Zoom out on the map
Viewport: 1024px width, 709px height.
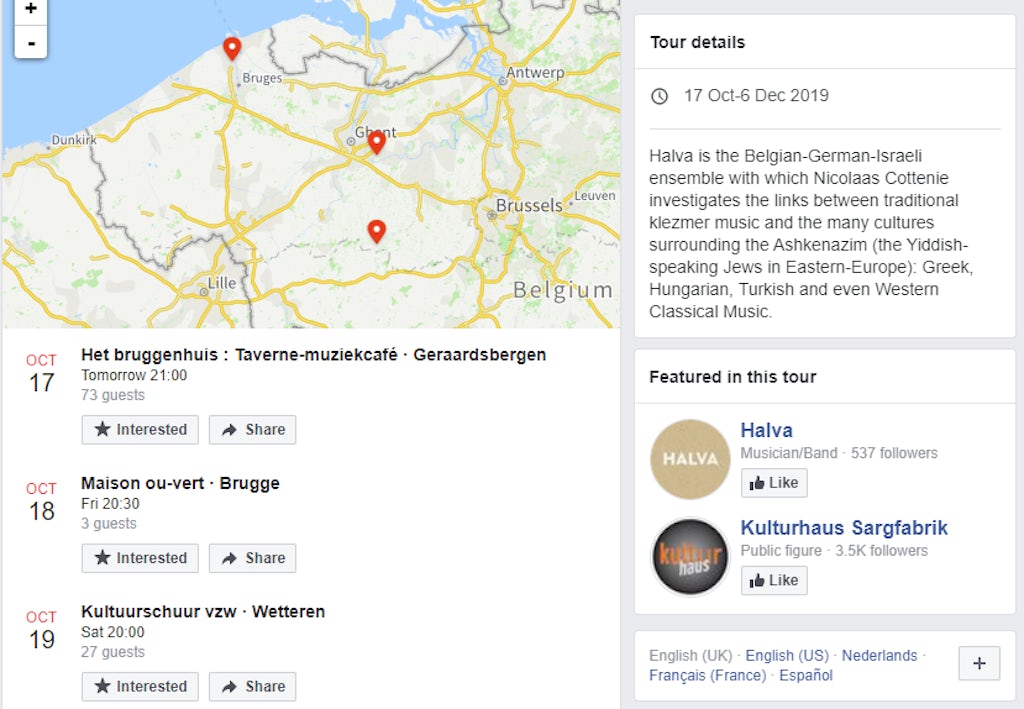tap(31, 43)
